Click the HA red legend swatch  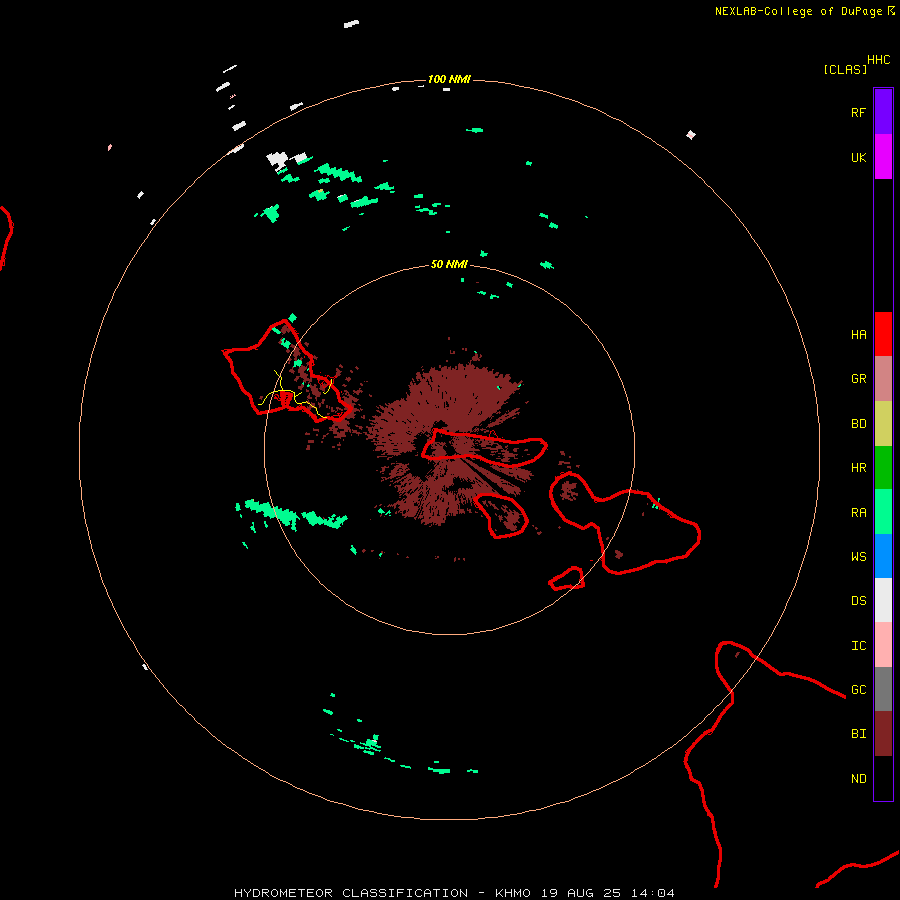883,334
